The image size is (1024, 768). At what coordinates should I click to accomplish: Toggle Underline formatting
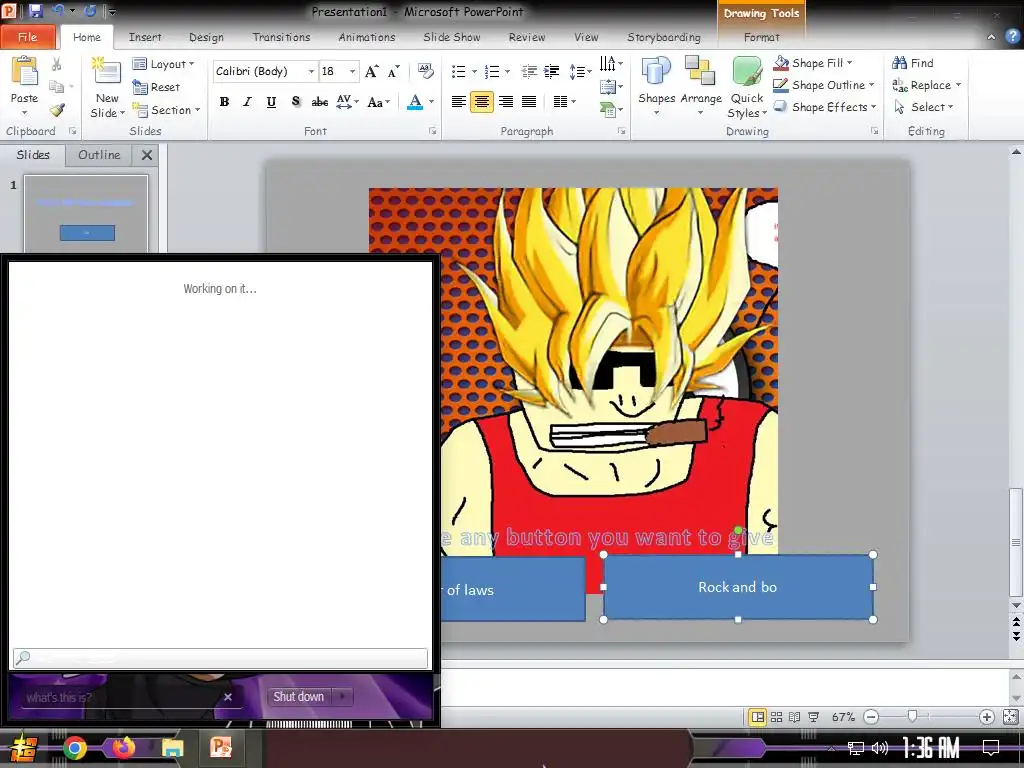(271, 102)
